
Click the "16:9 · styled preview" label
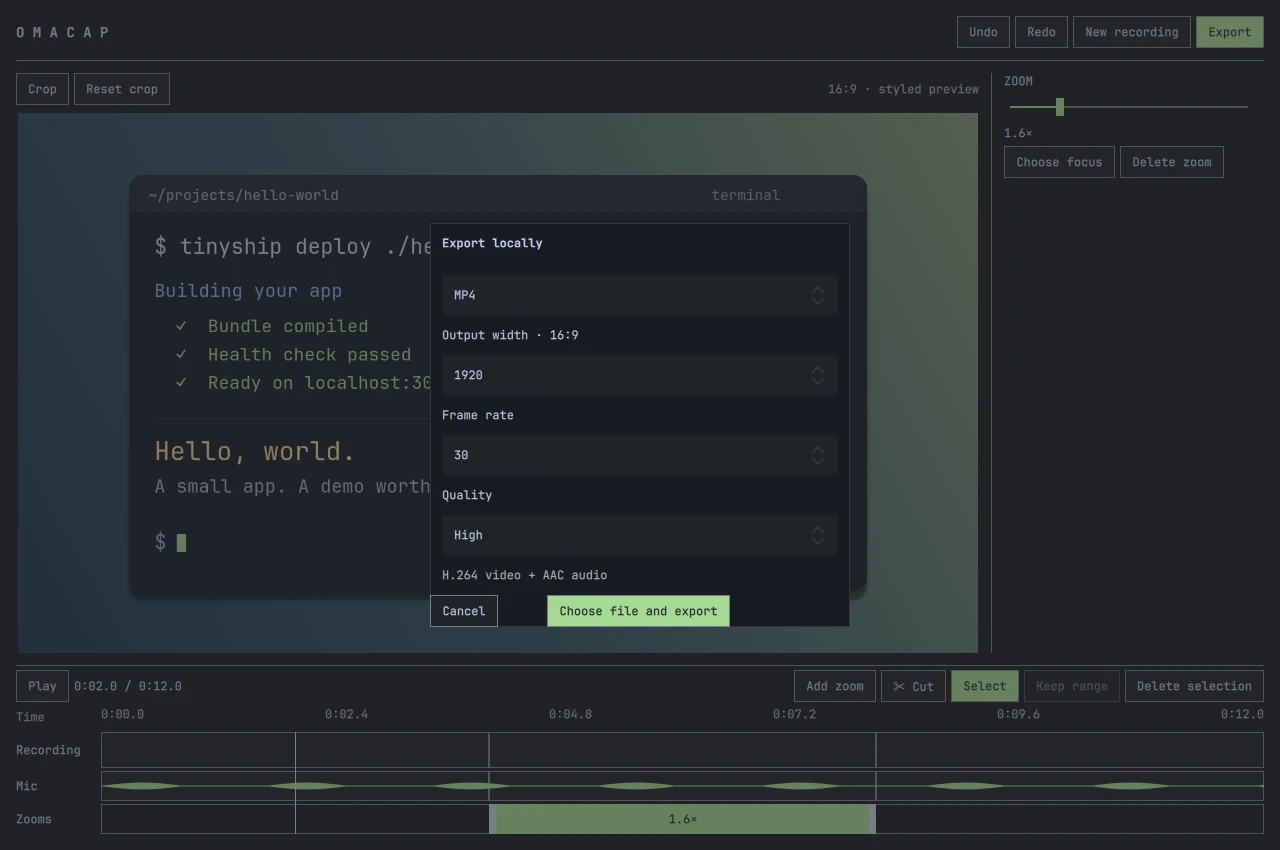(903, 89)
